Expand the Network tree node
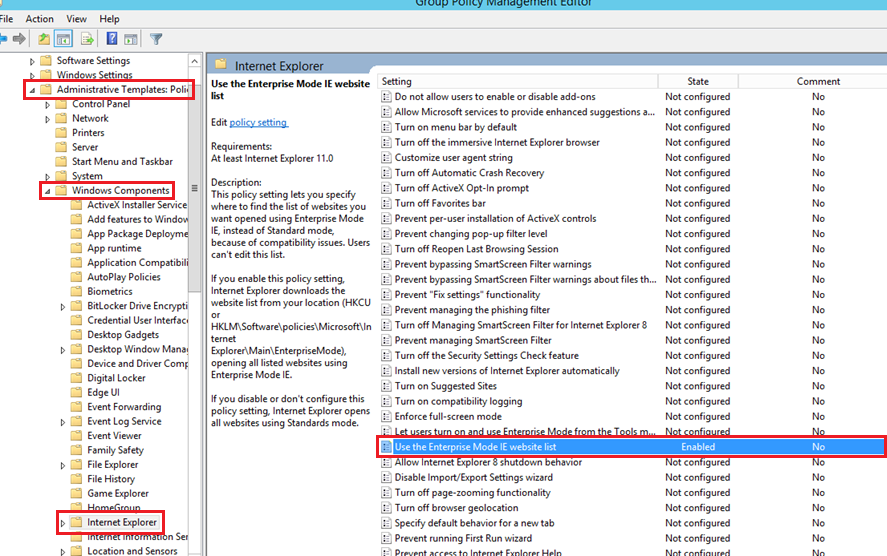Screen dimensions: 887x556 (x=48, y=119)
